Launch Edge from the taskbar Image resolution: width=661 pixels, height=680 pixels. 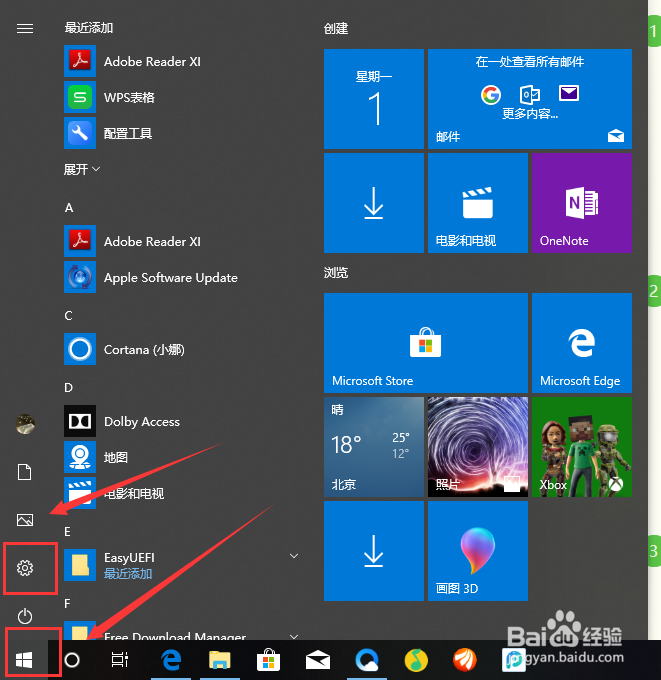click(171, 660)
